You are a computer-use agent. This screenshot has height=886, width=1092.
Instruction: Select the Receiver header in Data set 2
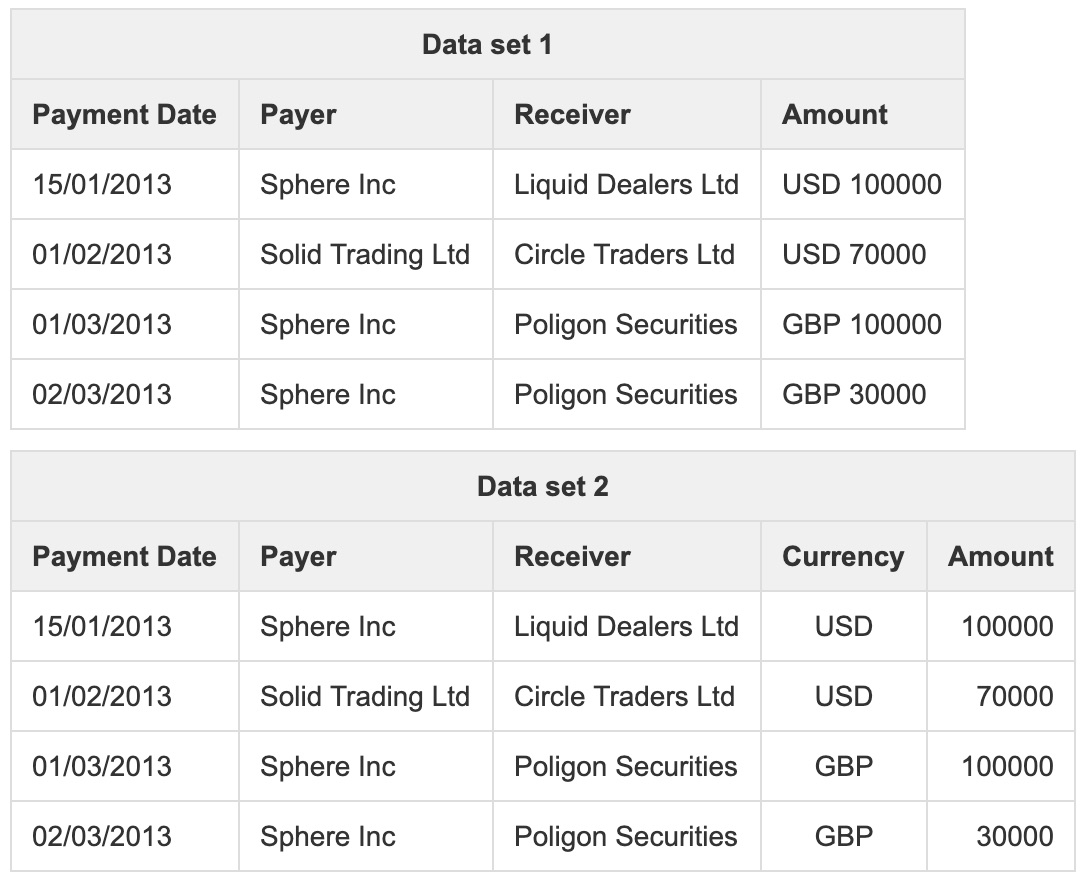click(572, 557)
